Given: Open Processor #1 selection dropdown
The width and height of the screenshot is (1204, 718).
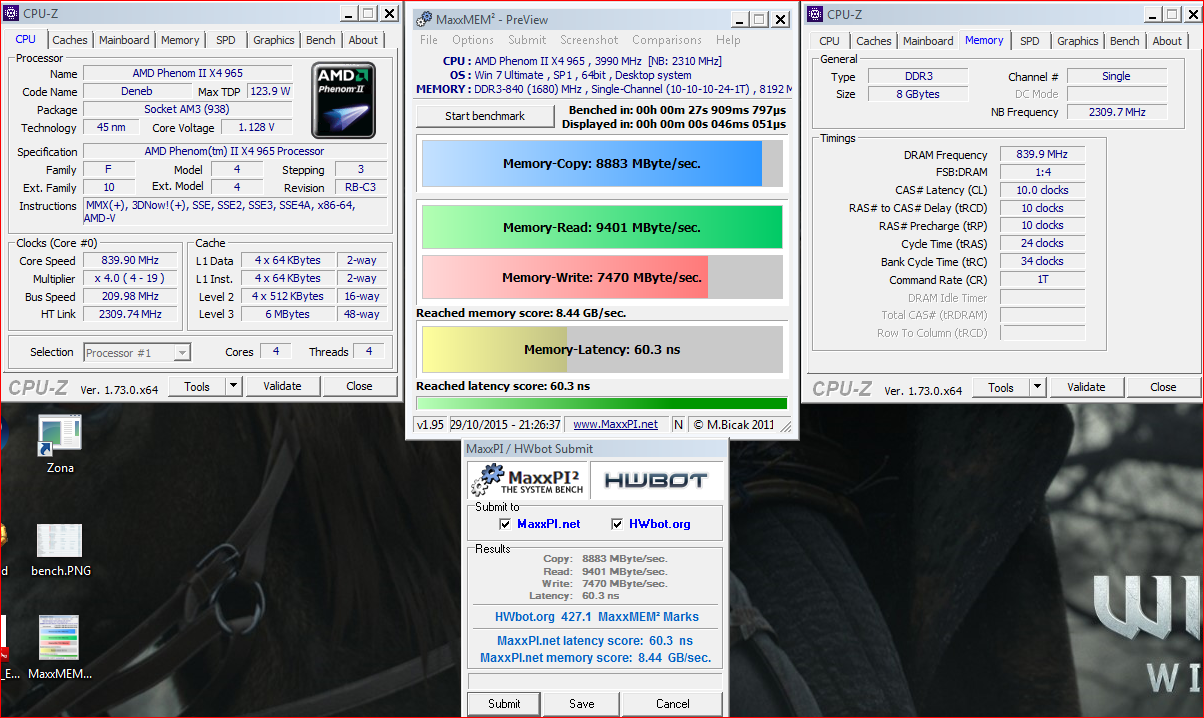Looking at the screenshot, I should pos(137,352).
